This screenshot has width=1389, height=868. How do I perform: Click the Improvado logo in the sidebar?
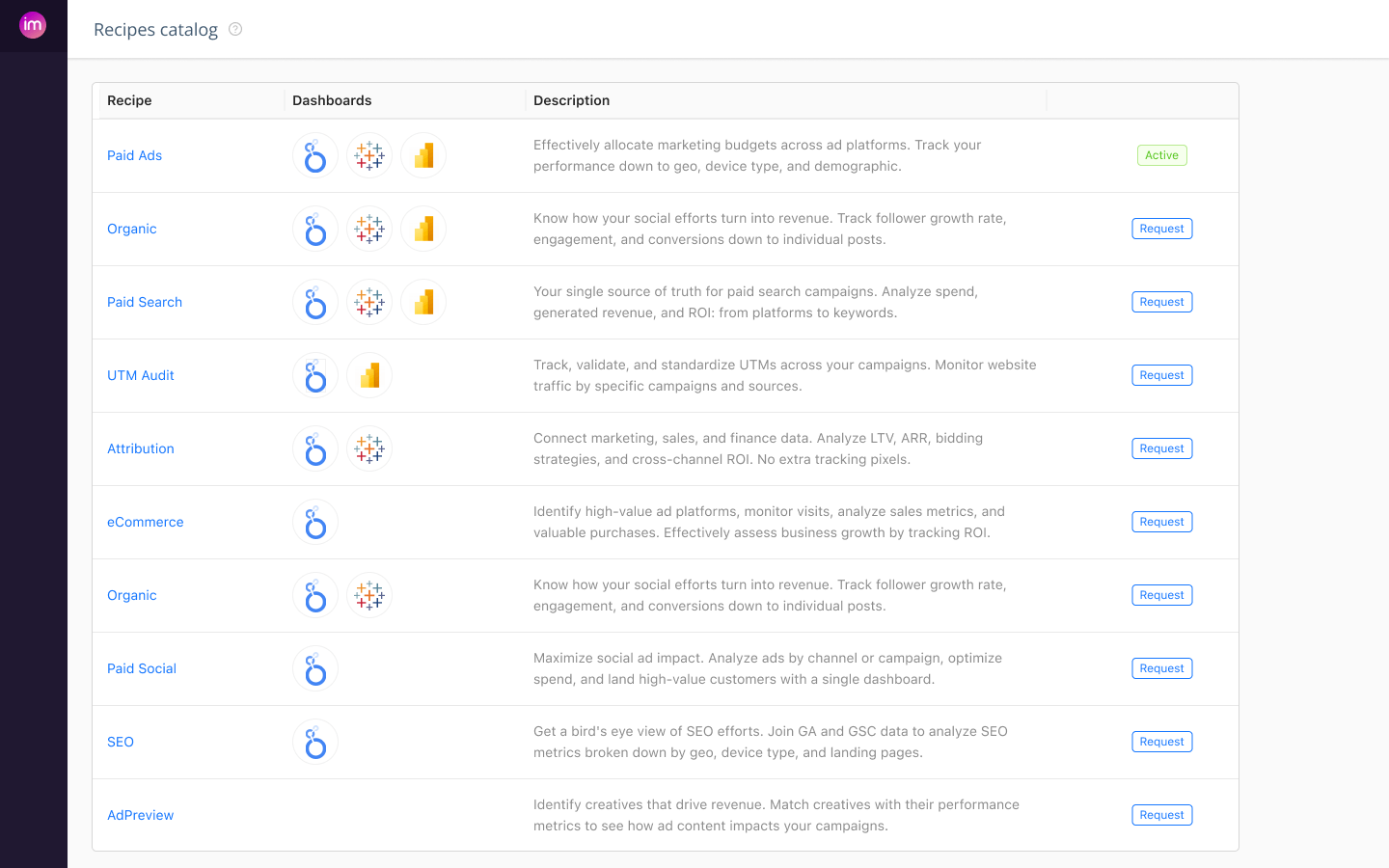[x=33, y=25]
